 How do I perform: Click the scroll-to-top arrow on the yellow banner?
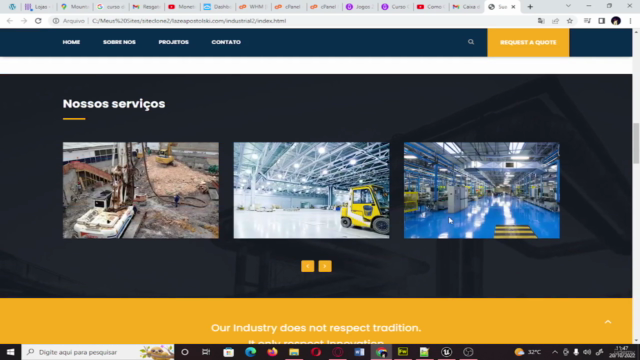click(608, 322)
